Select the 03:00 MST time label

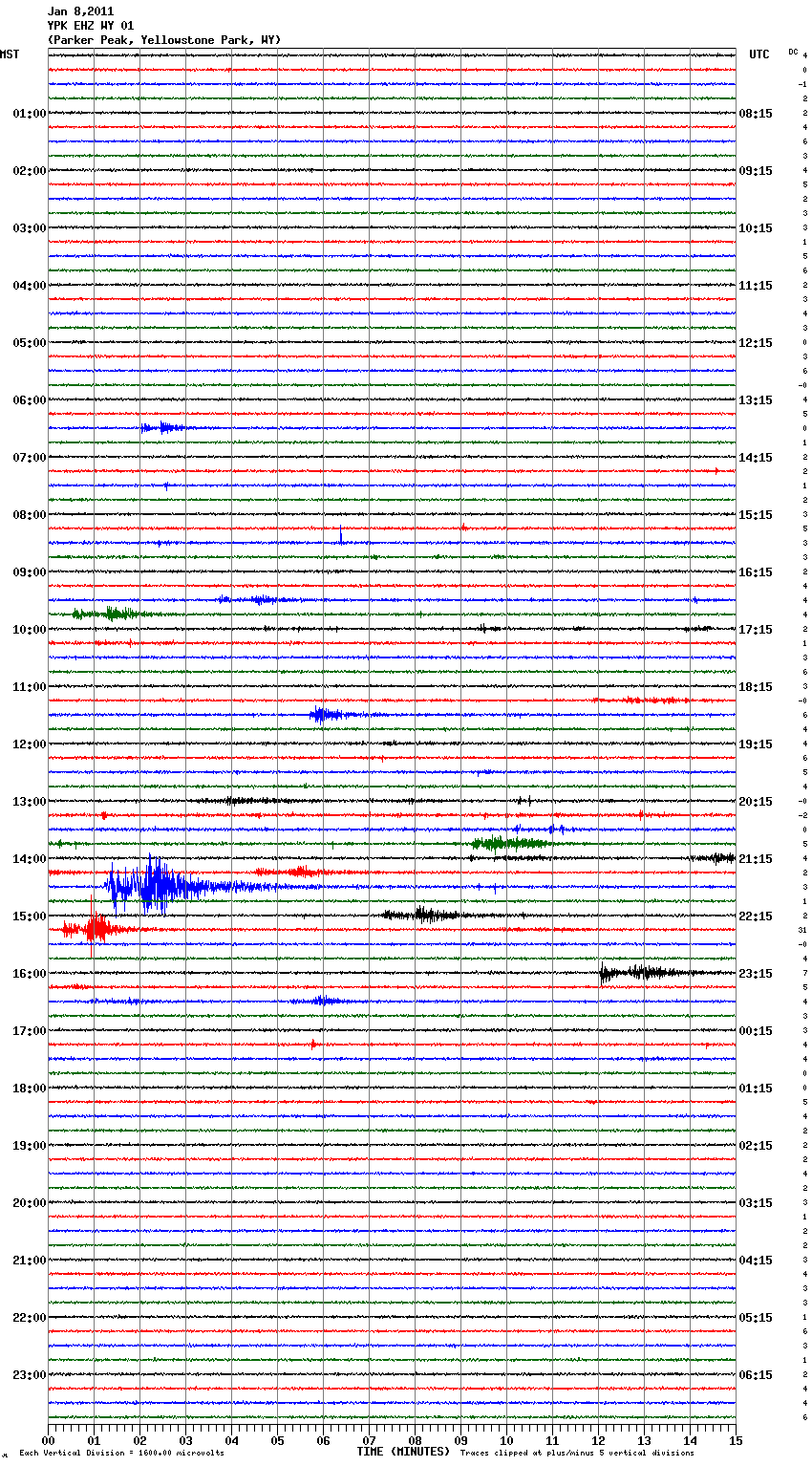click(x=30, y=228)
